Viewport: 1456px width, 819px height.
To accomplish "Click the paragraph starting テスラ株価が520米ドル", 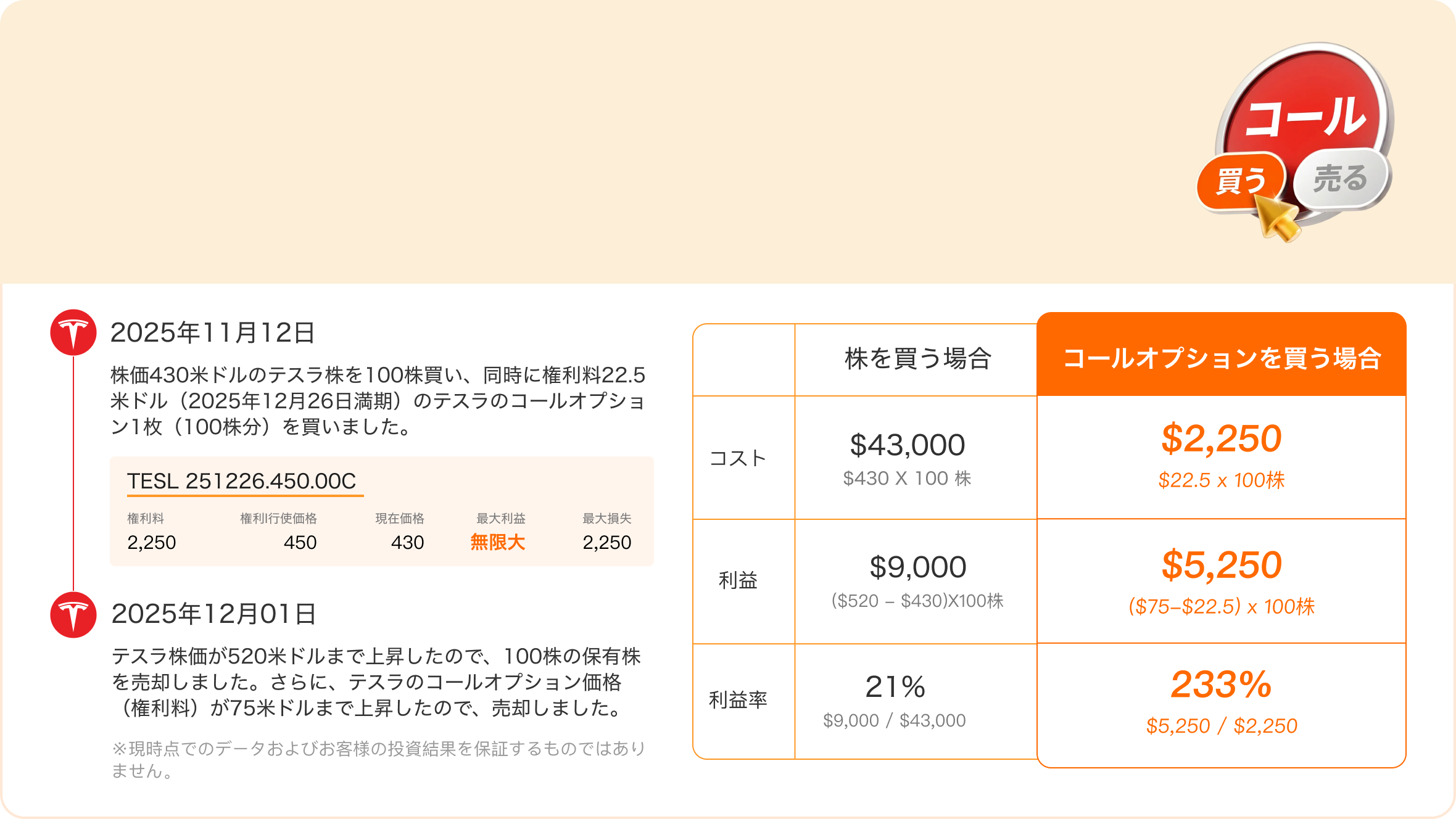I will click(x=376, y=682).
